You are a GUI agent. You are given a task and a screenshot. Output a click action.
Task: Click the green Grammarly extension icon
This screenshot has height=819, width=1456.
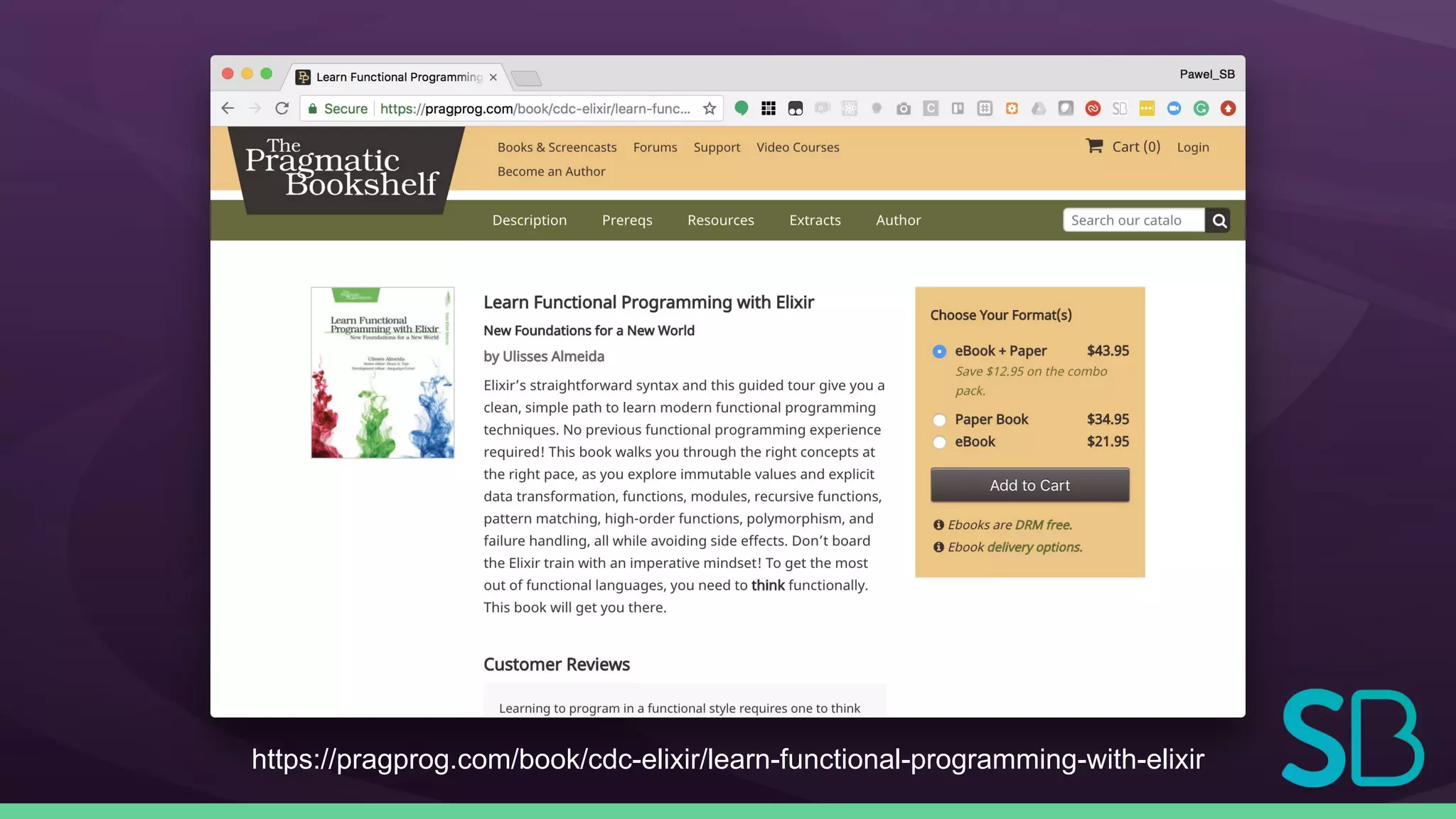tap(1201, 108)
